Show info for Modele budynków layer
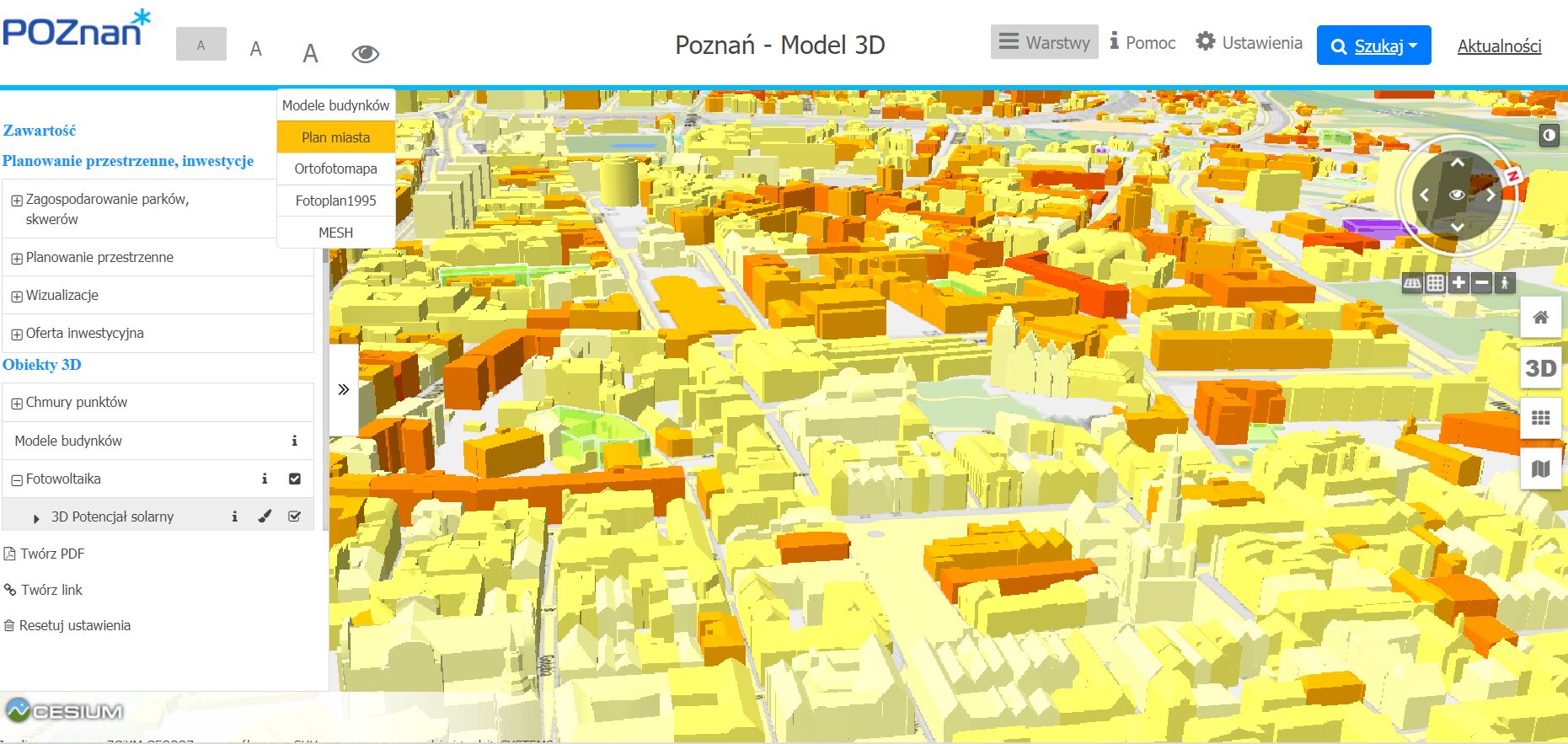 294,441
